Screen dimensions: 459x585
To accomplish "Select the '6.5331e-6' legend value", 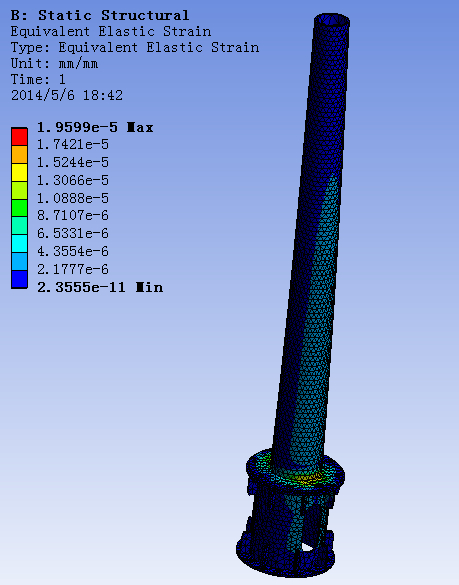I will [73, 233].
